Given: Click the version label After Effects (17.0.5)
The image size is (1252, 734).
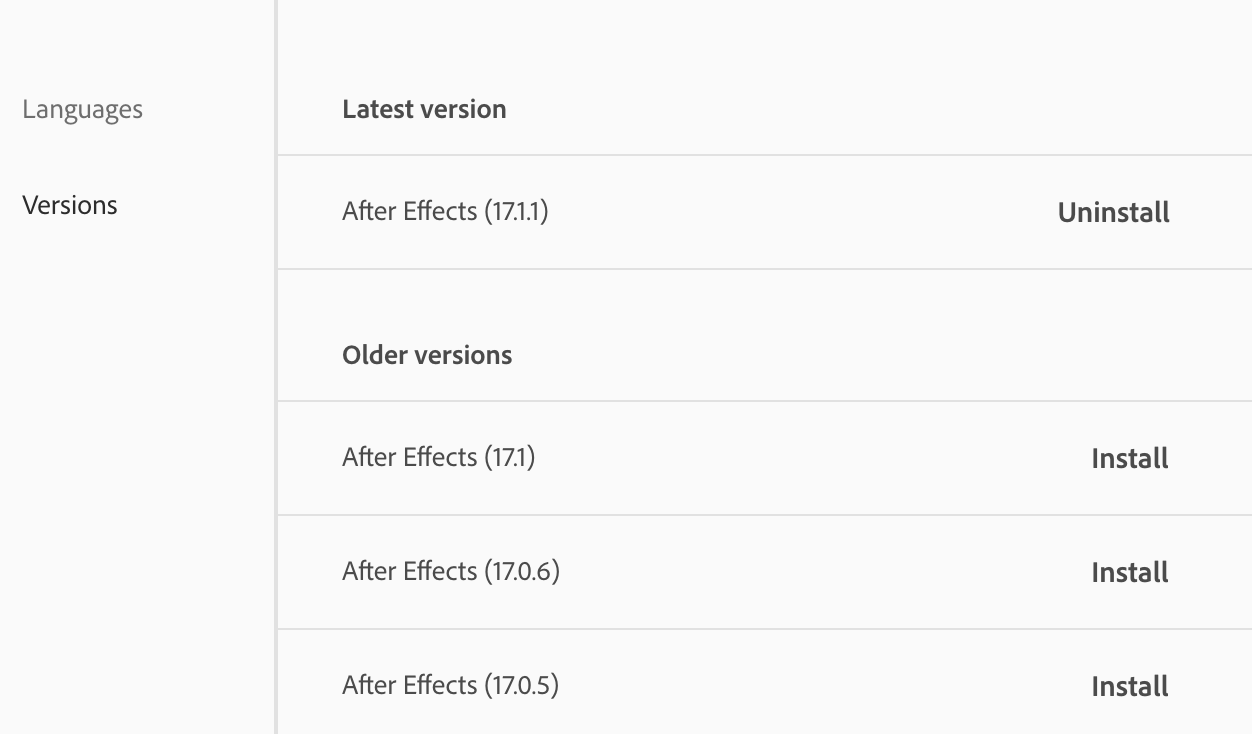Looking at the screenshot, I should 451,685.
